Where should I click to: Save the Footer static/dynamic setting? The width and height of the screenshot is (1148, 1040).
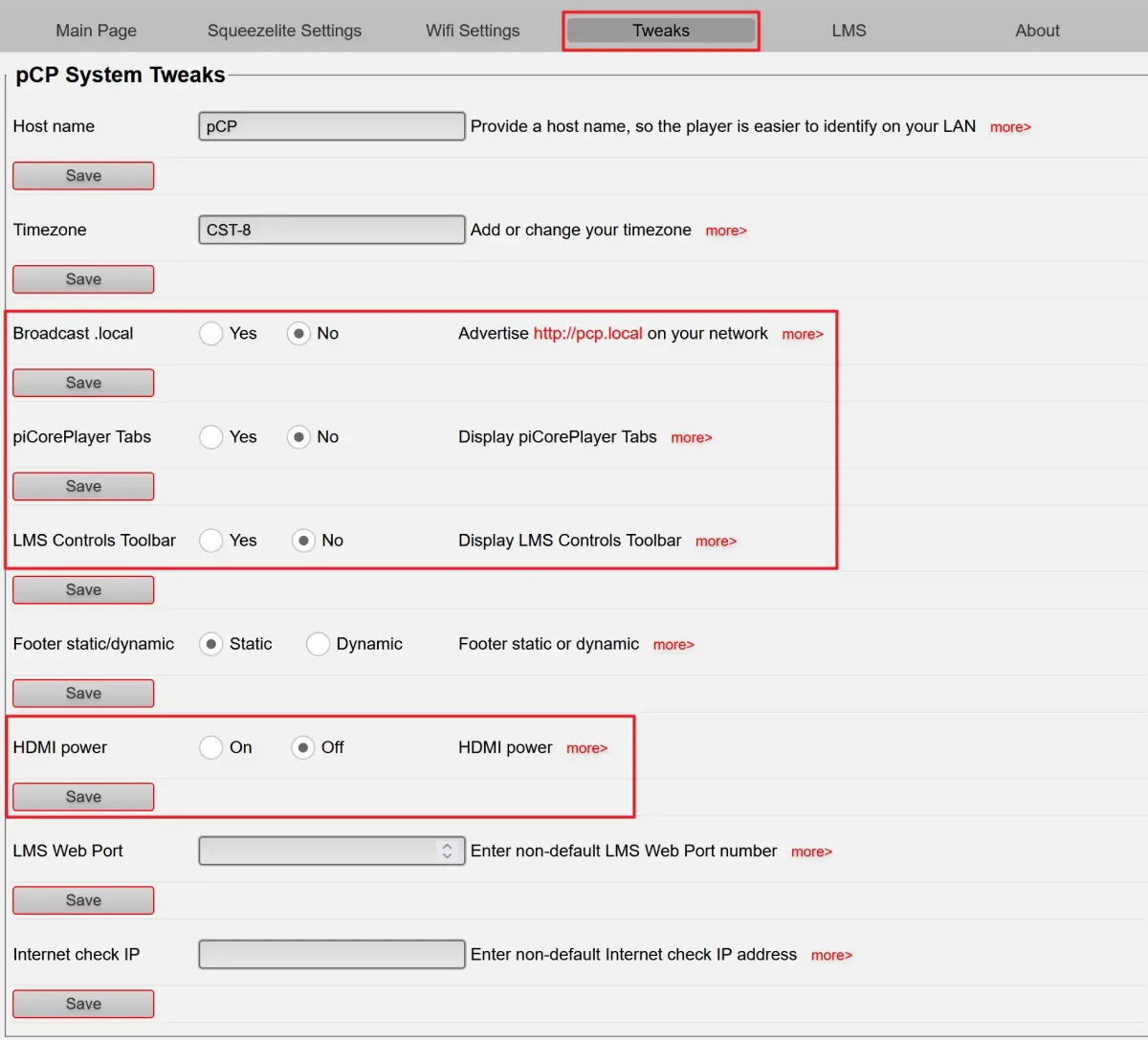click(x=83, y=694)
